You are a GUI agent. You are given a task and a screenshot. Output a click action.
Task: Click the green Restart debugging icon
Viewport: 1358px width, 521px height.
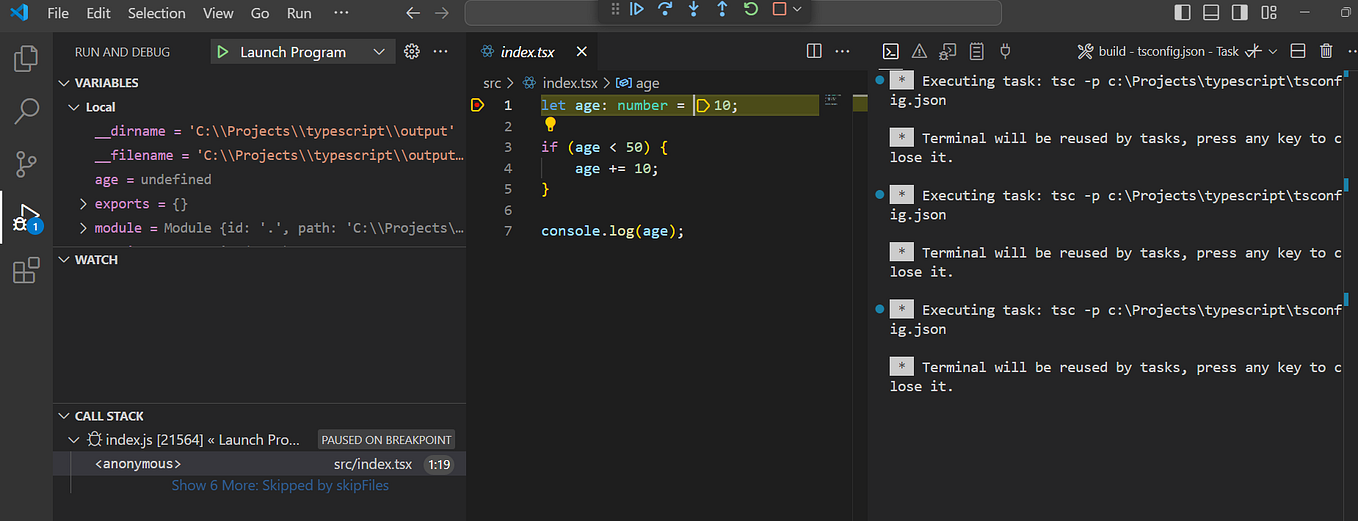coord(750,9)
